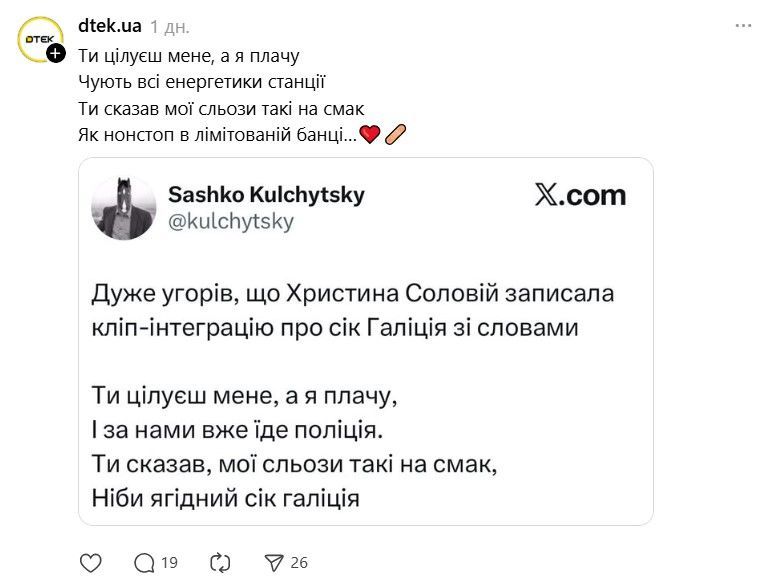Open comments via the speech bubble icon

(145, 563)
